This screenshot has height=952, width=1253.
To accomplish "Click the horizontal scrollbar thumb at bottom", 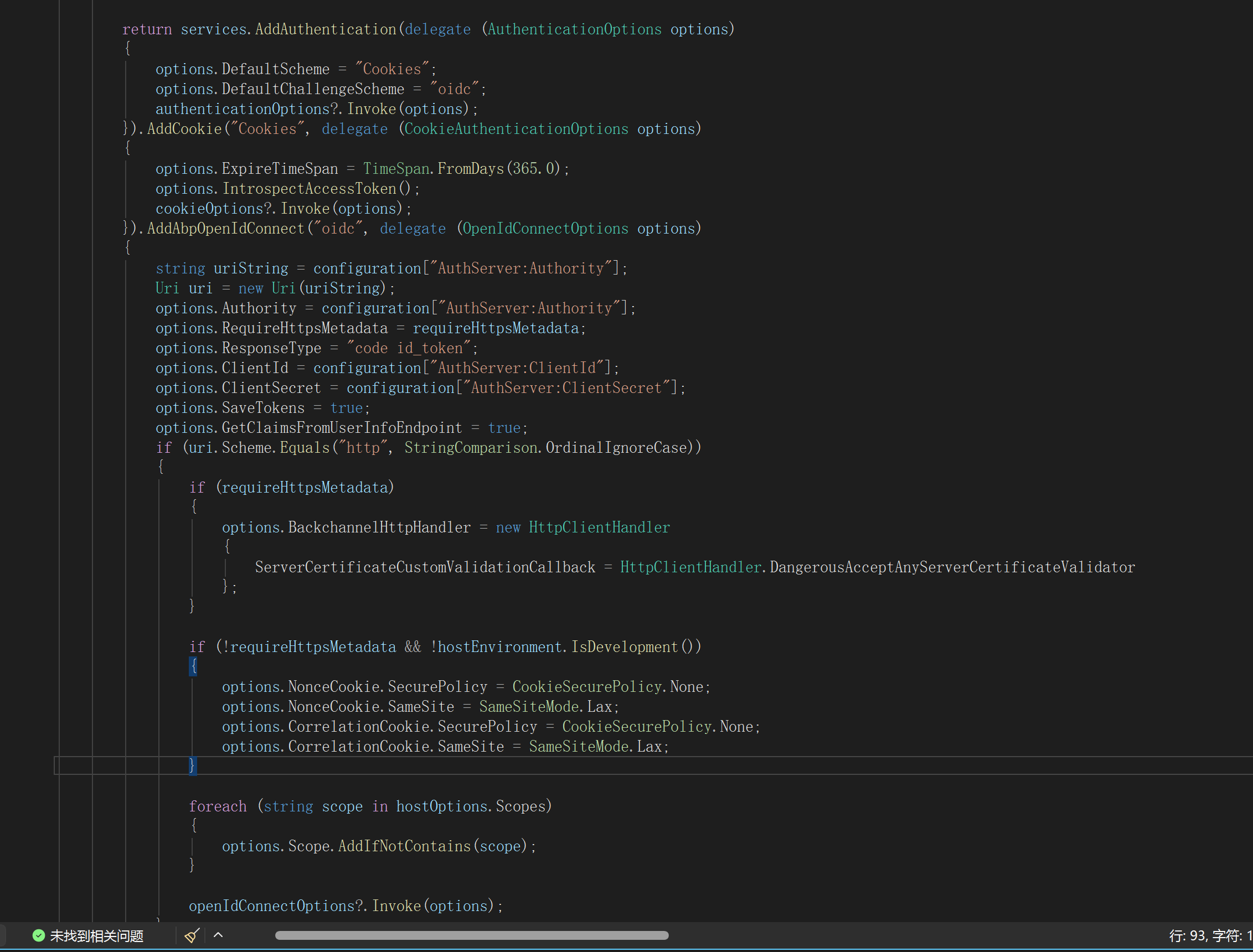I will tap(472, 935).
